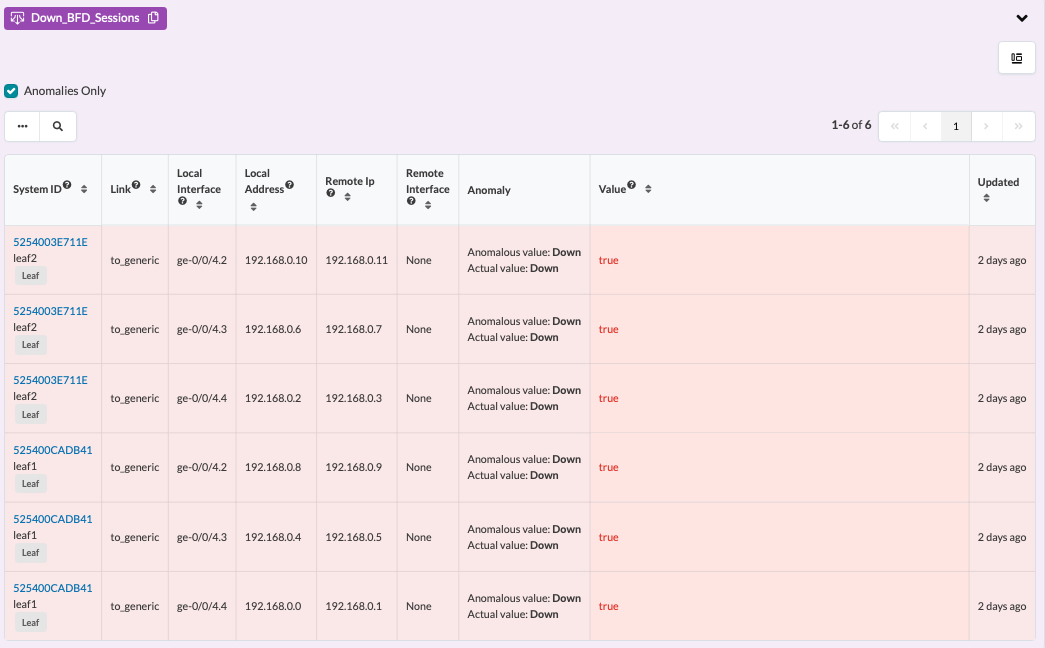Sort table by System ID column
The height and width of the screenshot is (648, 1045).
pyautogui.click(x=84, y=189)
